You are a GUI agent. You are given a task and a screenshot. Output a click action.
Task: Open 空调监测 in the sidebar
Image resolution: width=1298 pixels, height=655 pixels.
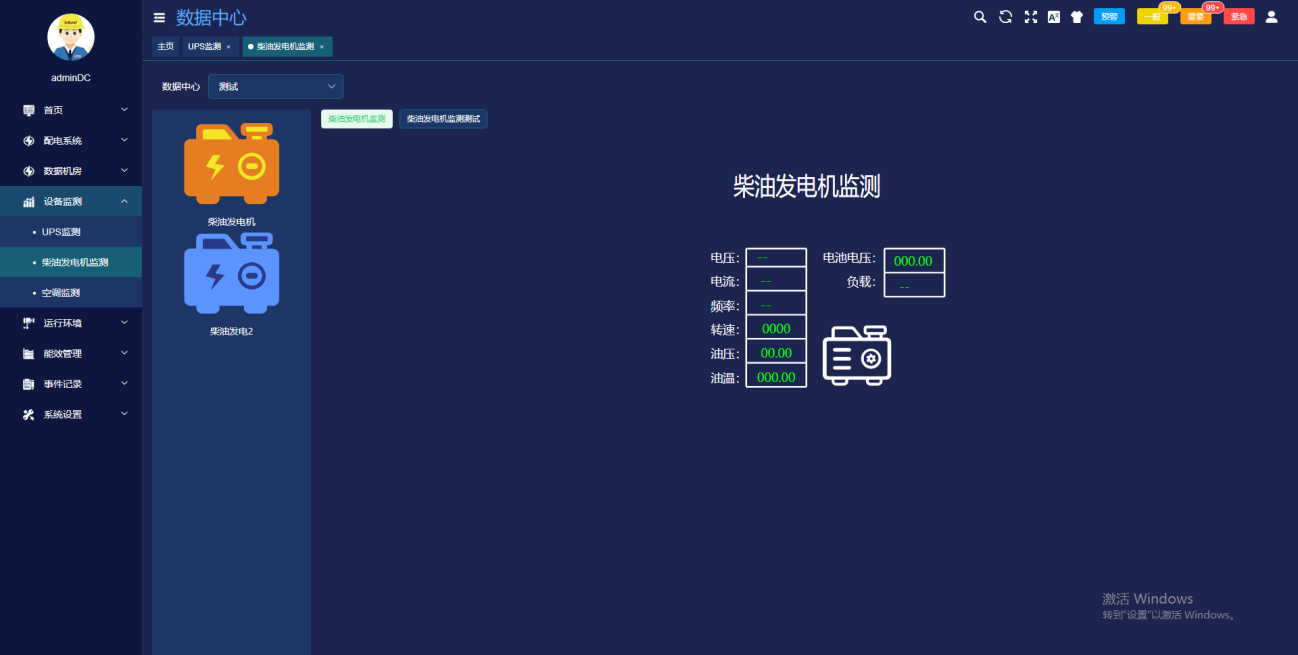(x=61, y=293)
